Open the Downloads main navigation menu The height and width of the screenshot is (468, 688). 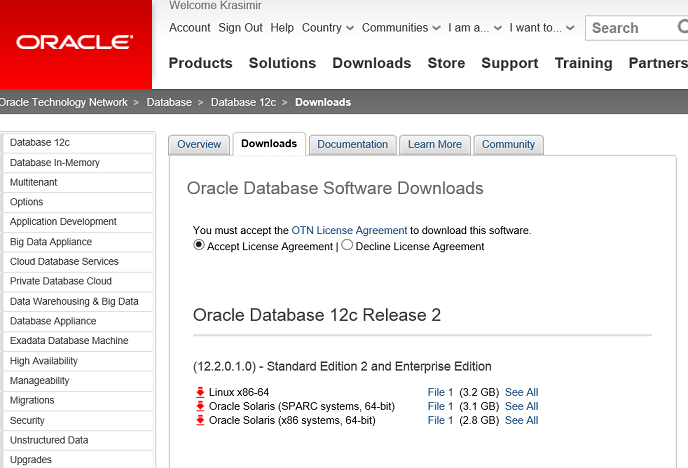(372, 63)
